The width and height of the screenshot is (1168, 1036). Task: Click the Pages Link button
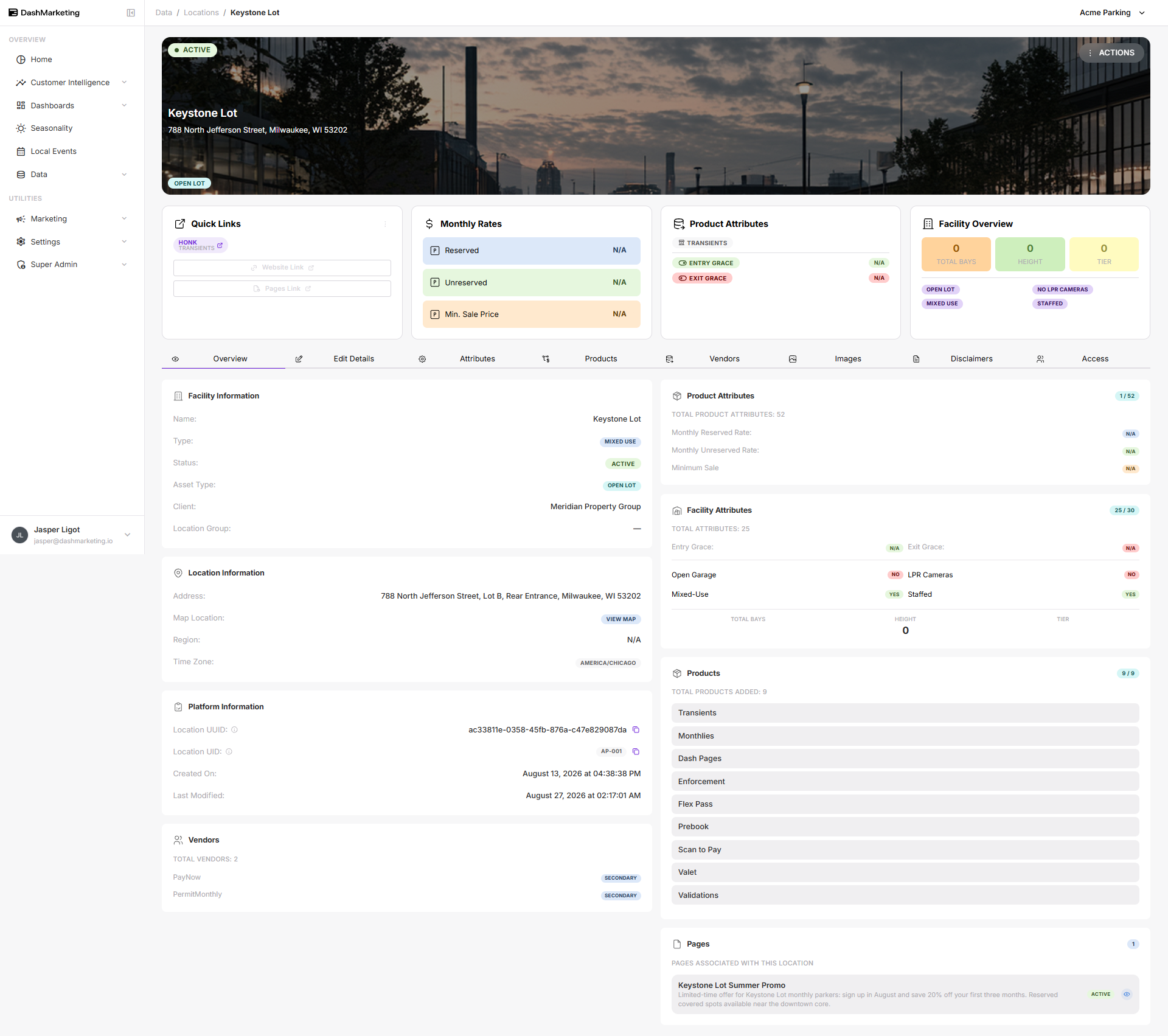282,289
